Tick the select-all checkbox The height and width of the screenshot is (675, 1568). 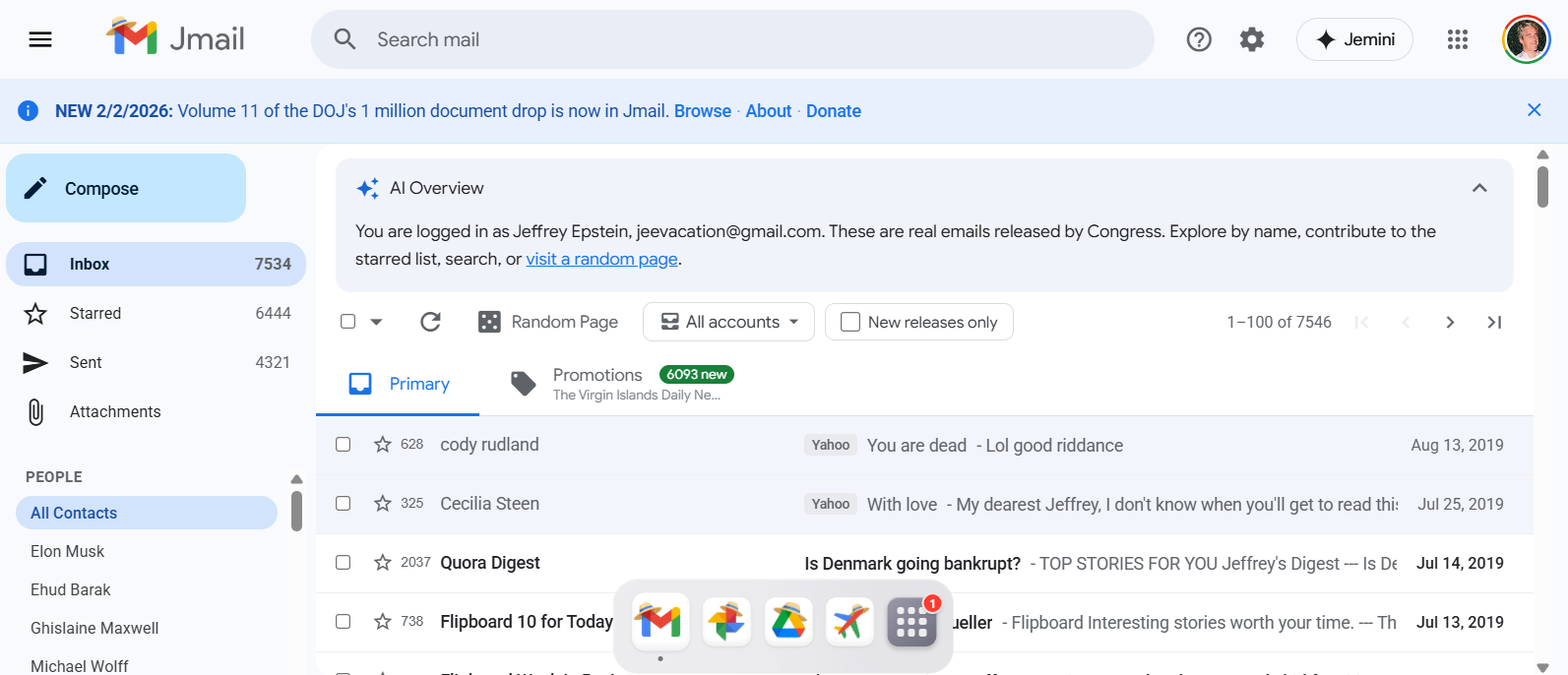click(x=347, y=322)
